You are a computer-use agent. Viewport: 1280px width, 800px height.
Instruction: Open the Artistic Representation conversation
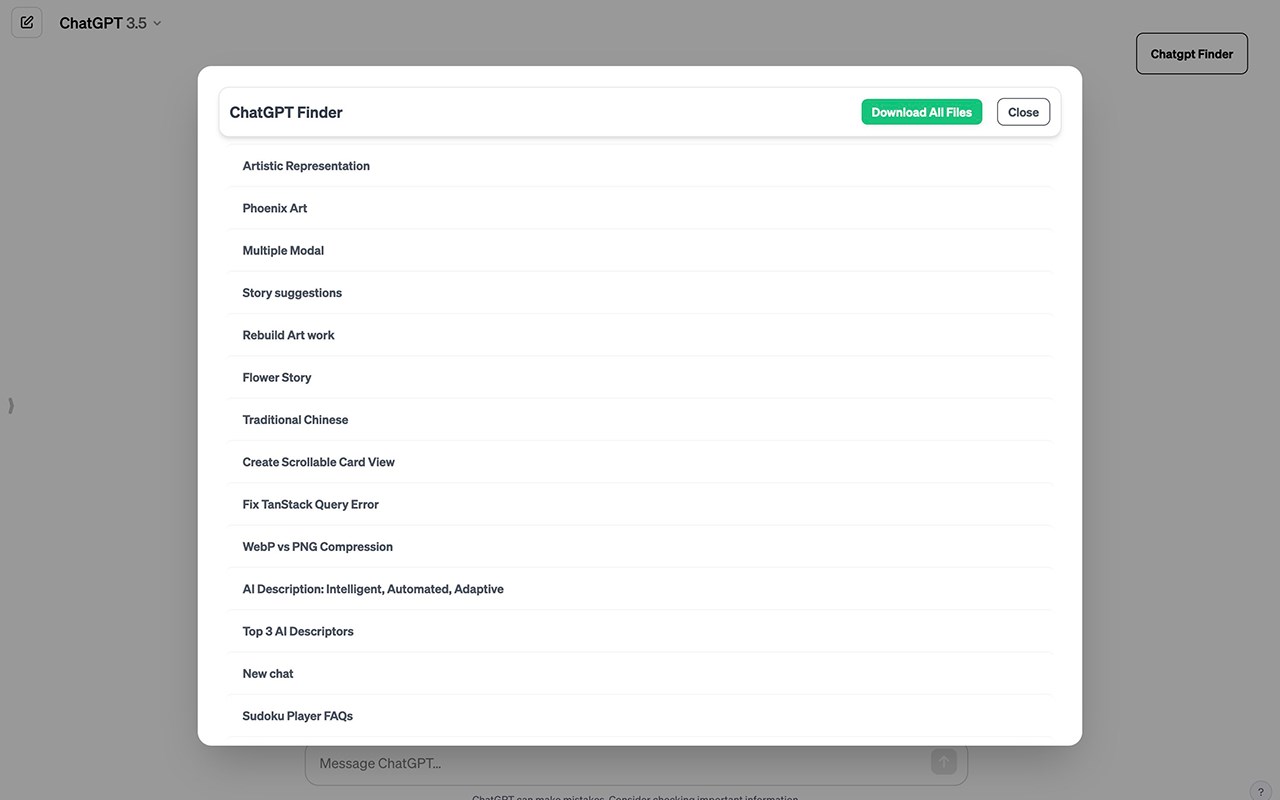306,166
